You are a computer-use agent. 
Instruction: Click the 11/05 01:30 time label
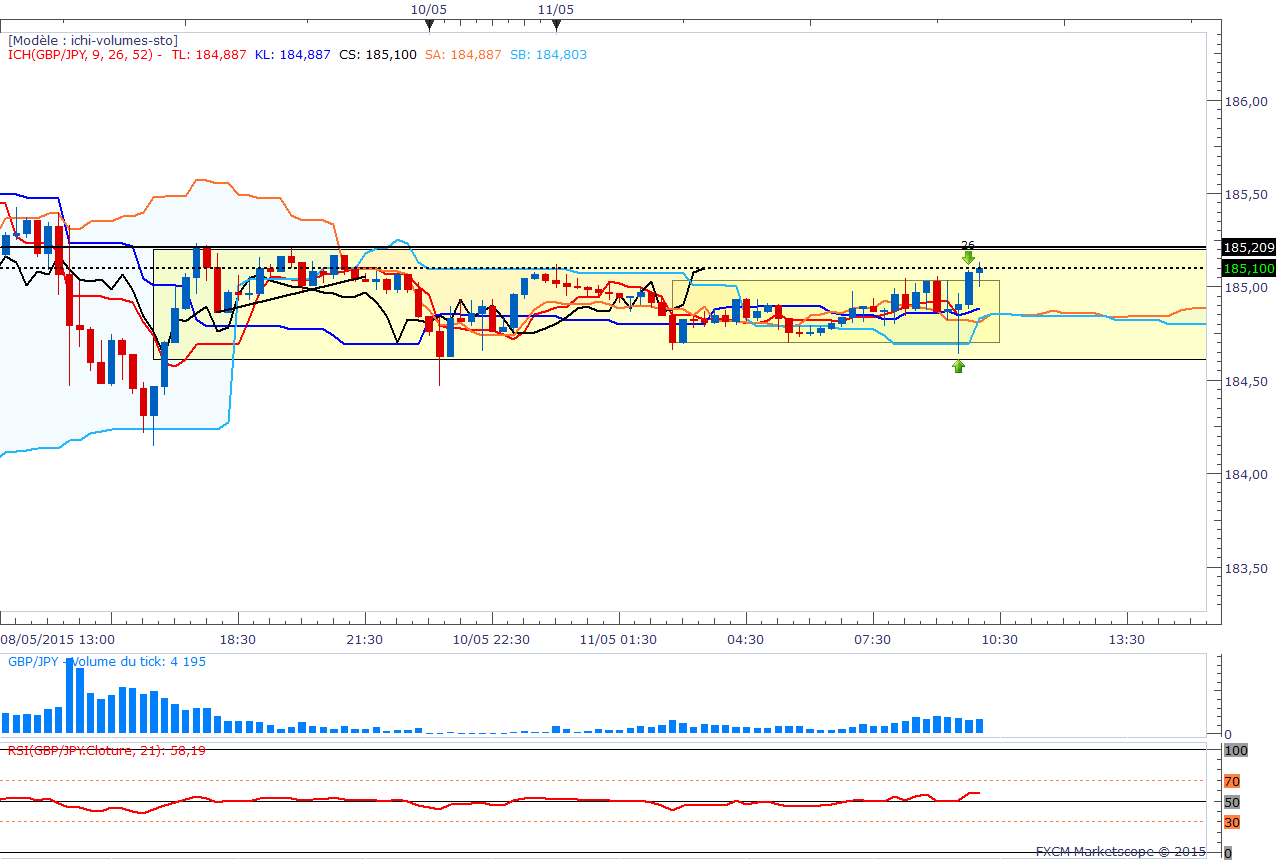click(618, 640)
